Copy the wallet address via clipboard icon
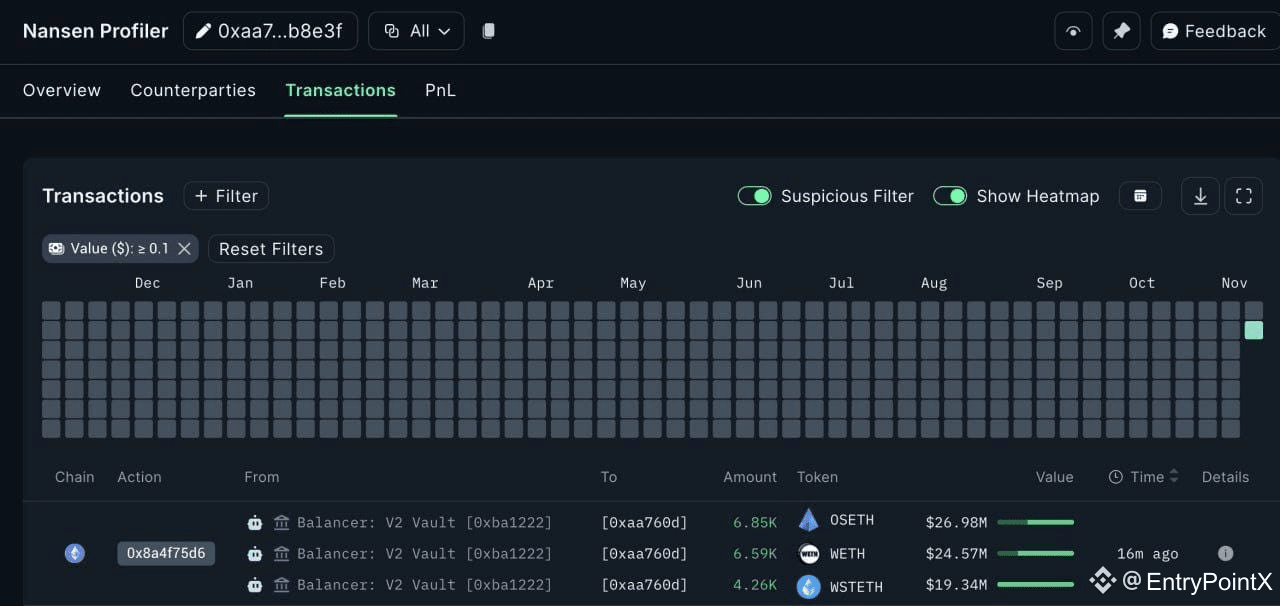The width and height of the screenshot is (1280, 606). (488, 31)
